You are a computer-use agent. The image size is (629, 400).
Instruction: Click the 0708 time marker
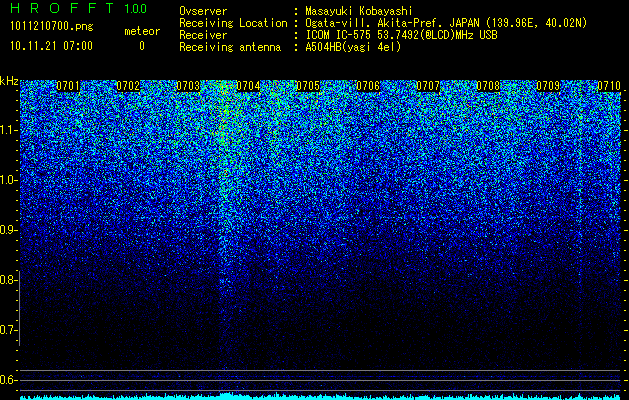[x=488, y=86]
